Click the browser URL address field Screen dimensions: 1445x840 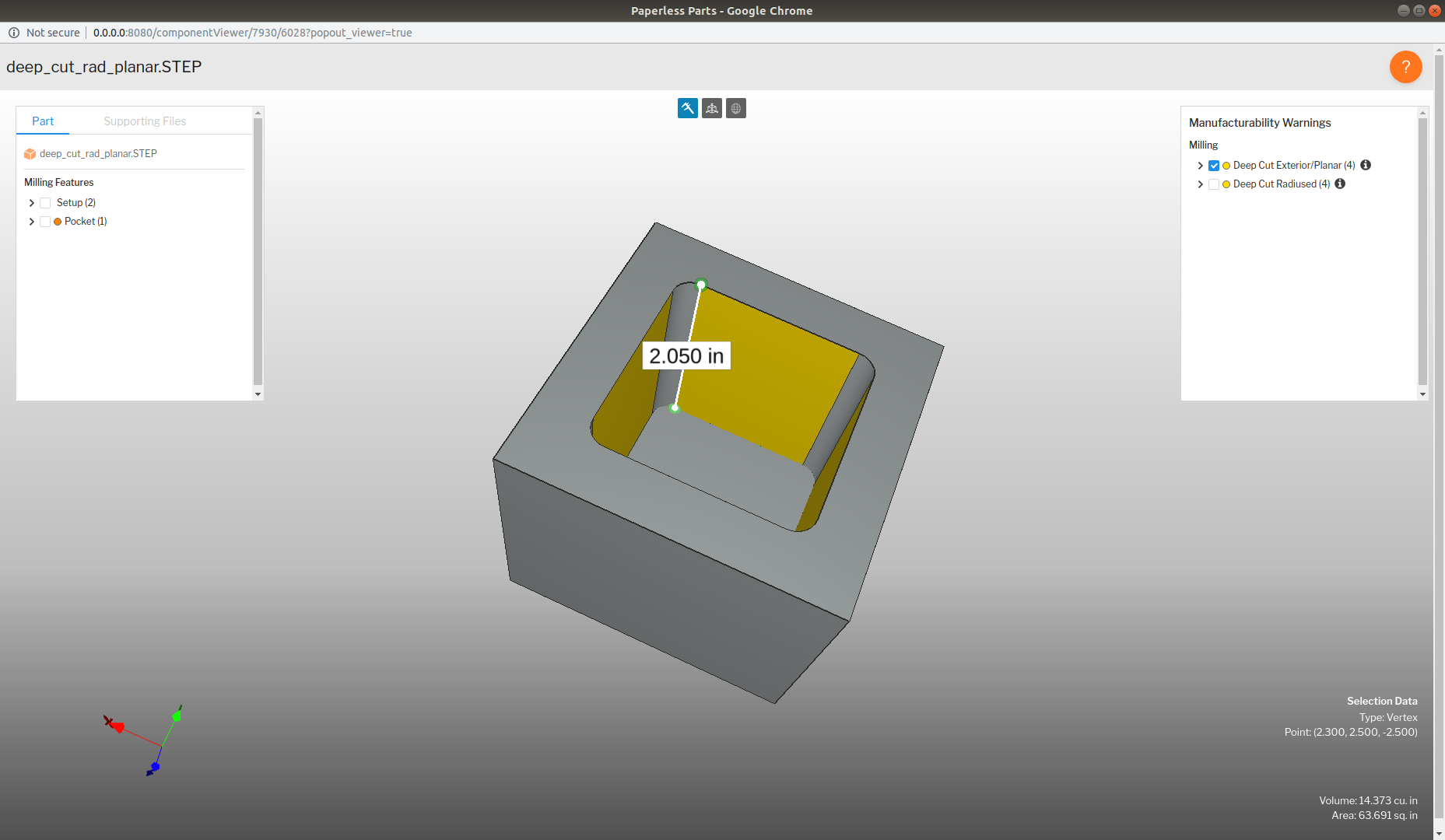(x=252, y=33)
